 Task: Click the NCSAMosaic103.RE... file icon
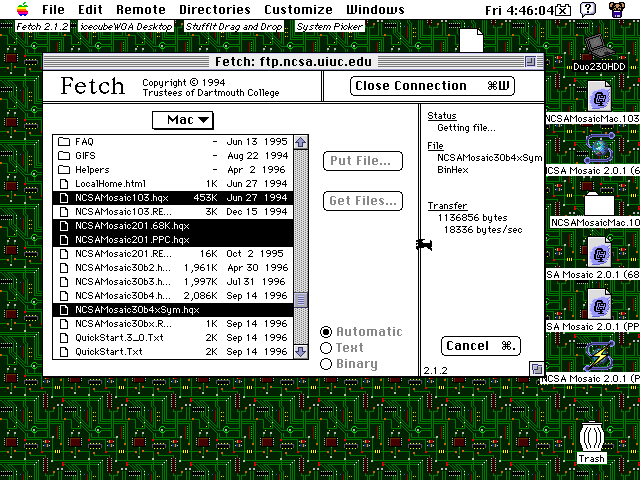[x=64, y=211]
